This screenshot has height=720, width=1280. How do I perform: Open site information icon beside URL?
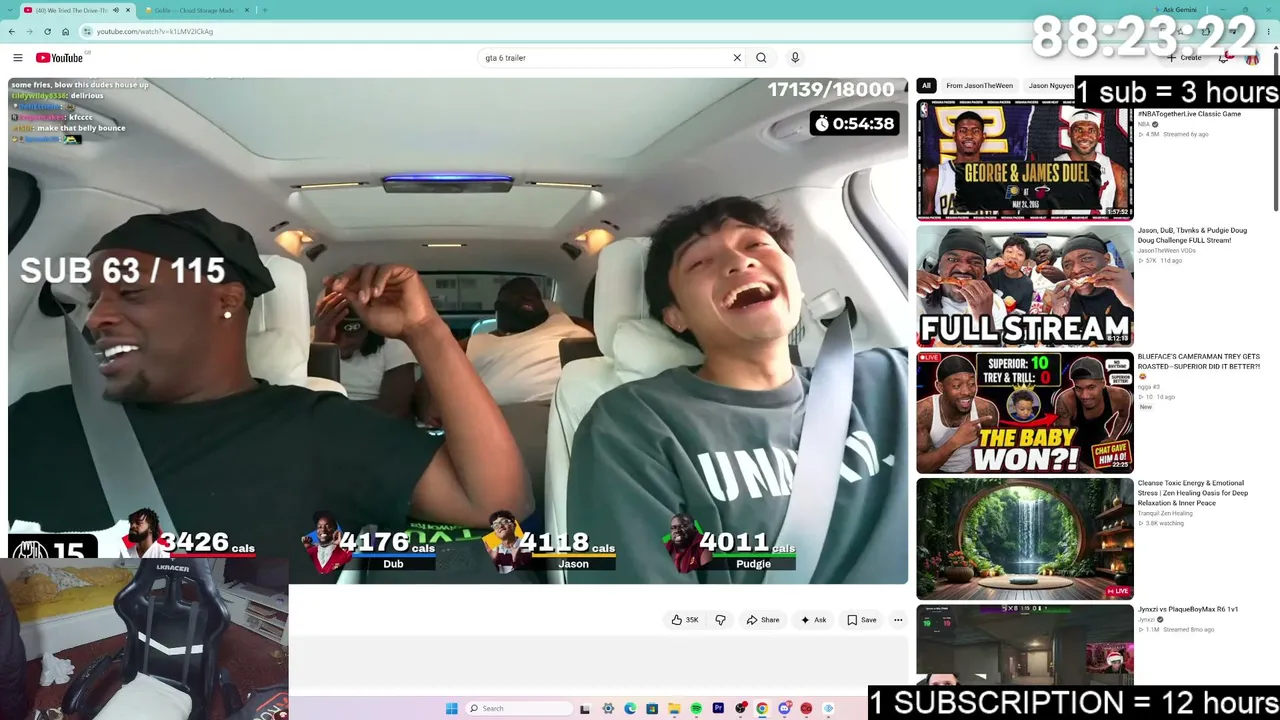click(87, 31)
